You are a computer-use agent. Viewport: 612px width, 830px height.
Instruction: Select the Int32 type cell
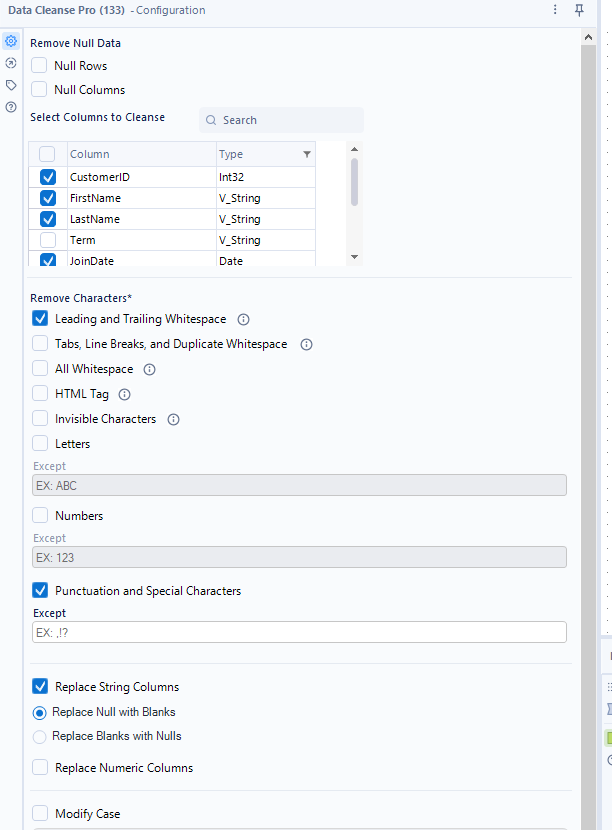(x=266, y=177)
